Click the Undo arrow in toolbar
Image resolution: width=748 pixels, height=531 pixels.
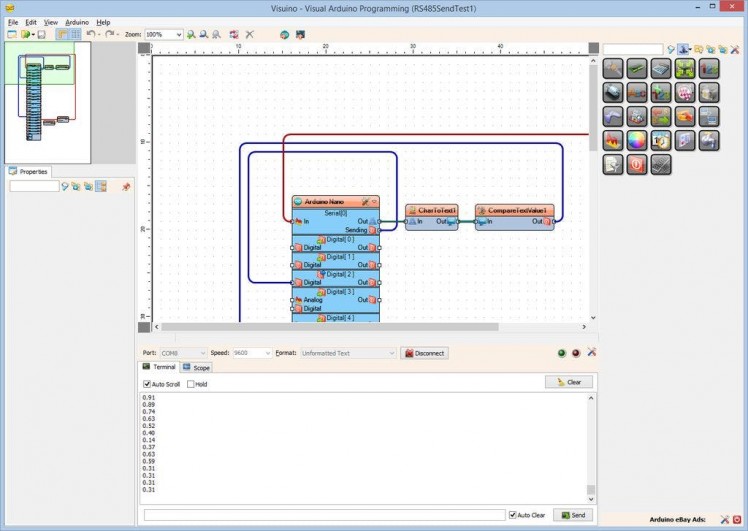pyautogui.click(x=90, y=34)
